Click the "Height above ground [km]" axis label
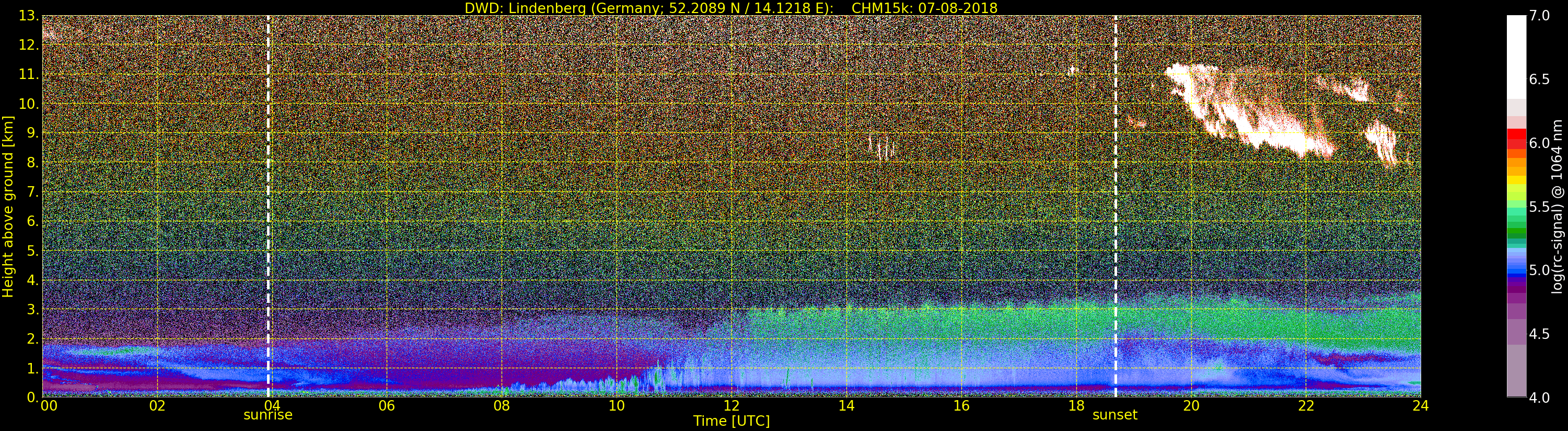This screenshot has height=431, width=1568. (8, 206)
